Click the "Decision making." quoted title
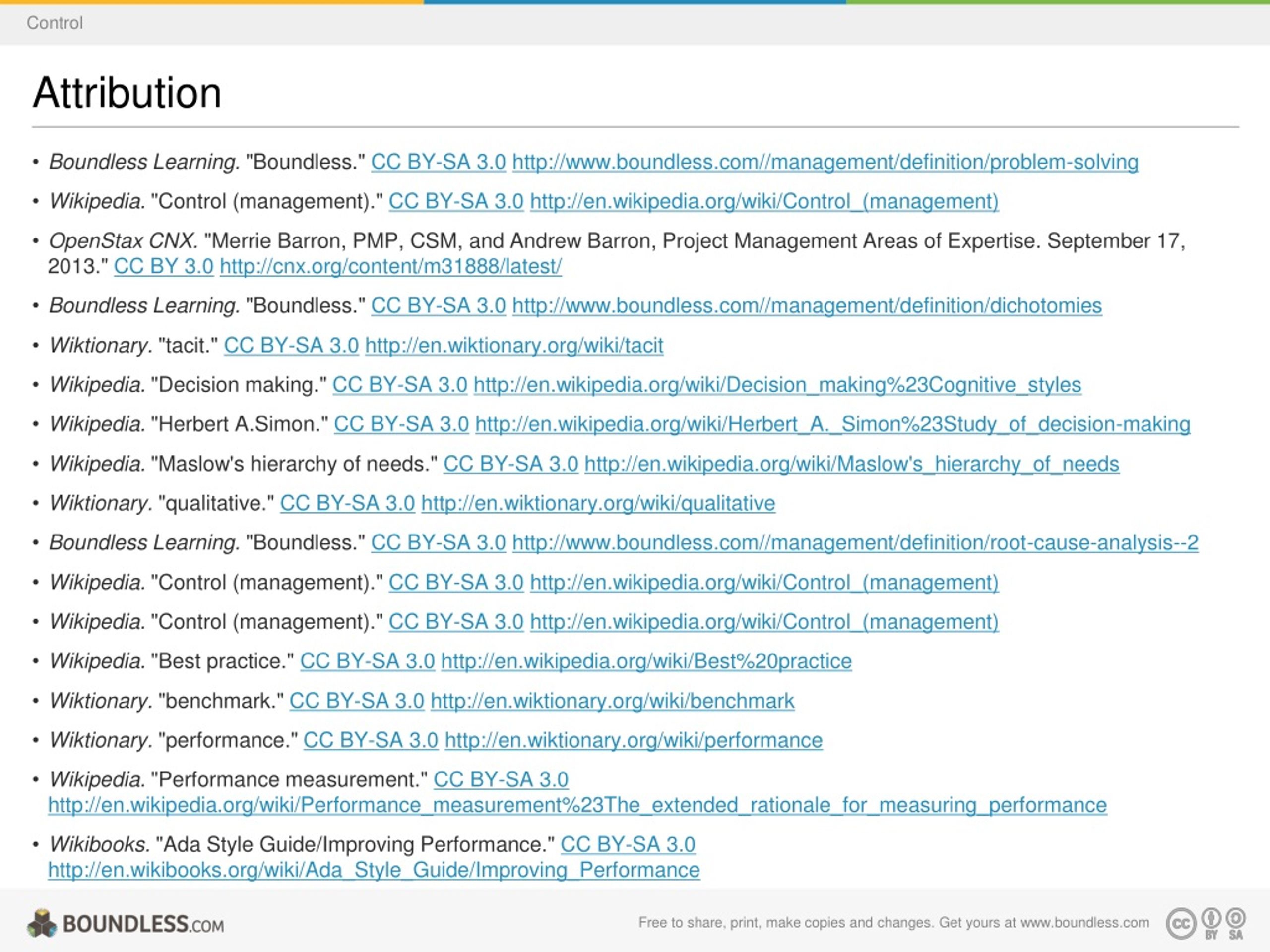 tap(238, 385)
